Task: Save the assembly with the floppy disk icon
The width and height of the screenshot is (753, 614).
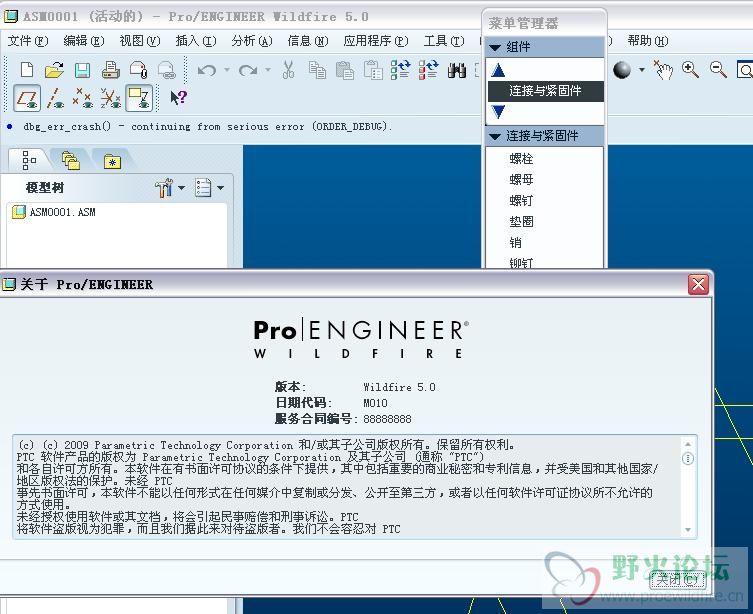Action: click(x=83, y=70)
